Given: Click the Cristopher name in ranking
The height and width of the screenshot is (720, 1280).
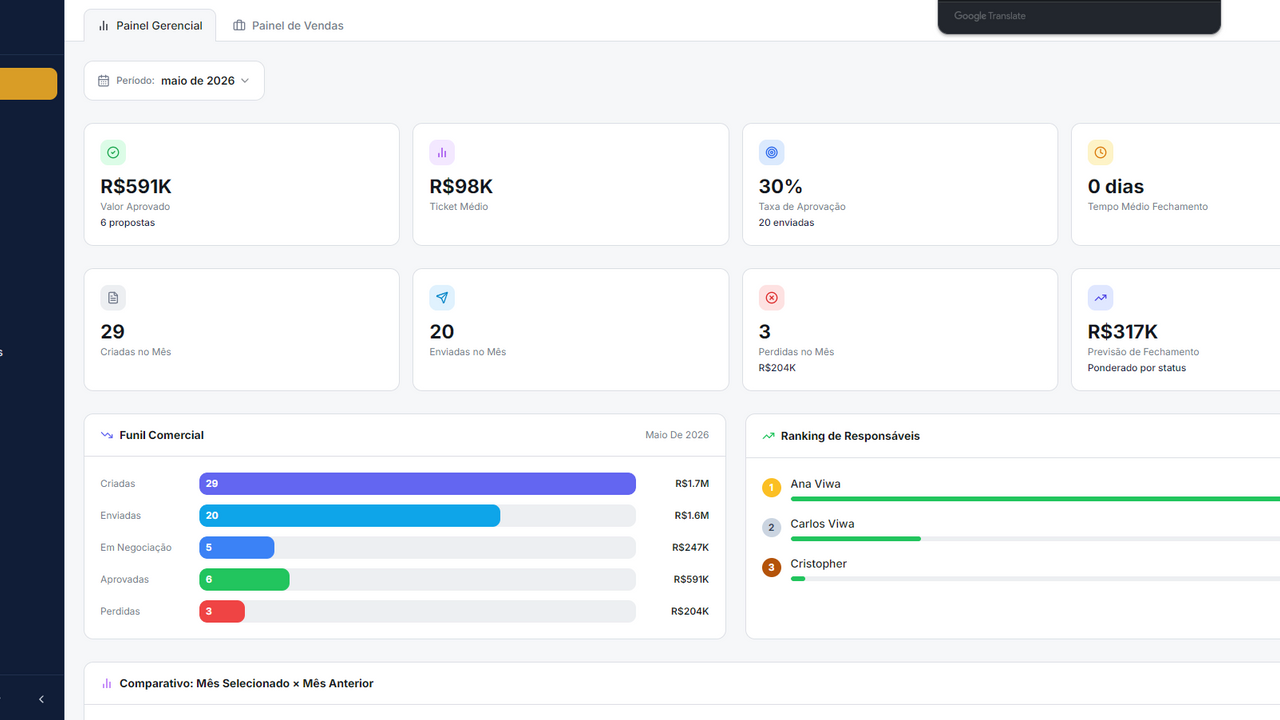Looking at the screenshot, I should (818, 564).
